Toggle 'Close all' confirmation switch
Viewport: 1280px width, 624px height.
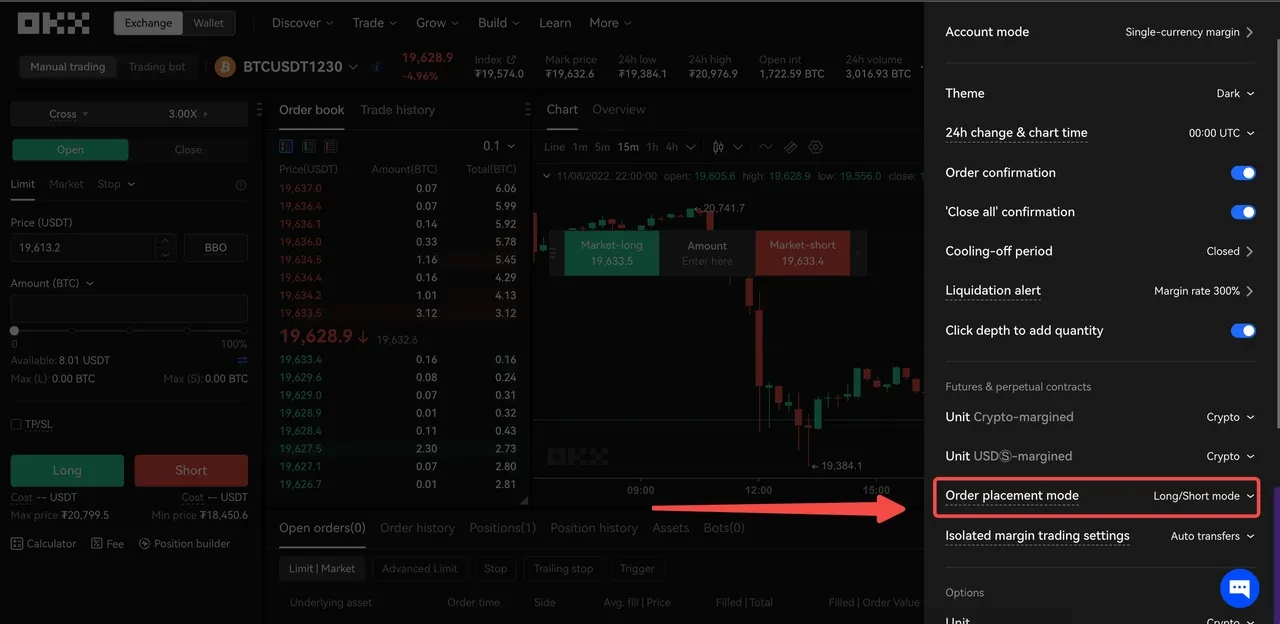tap(1243, 212)
